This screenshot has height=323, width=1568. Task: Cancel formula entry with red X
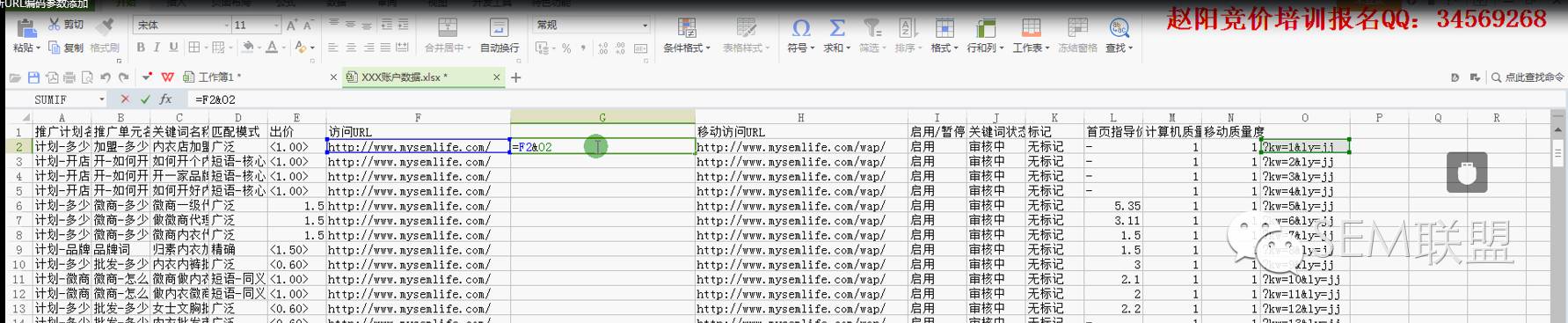pos(125,99)
